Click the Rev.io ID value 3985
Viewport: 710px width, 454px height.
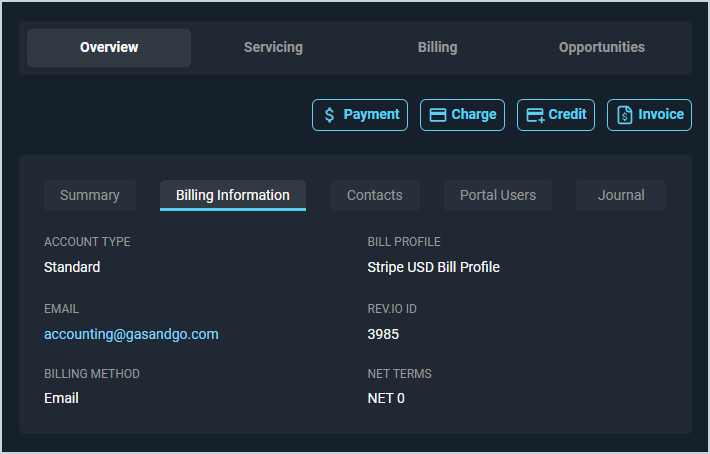(x=383, y=334)
